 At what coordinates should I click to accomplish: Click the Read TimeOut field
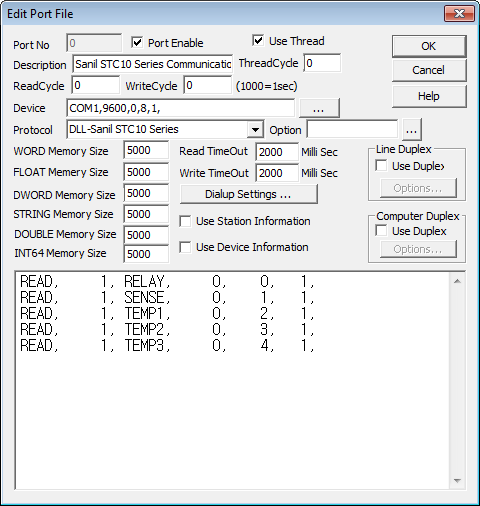[277, 152]
